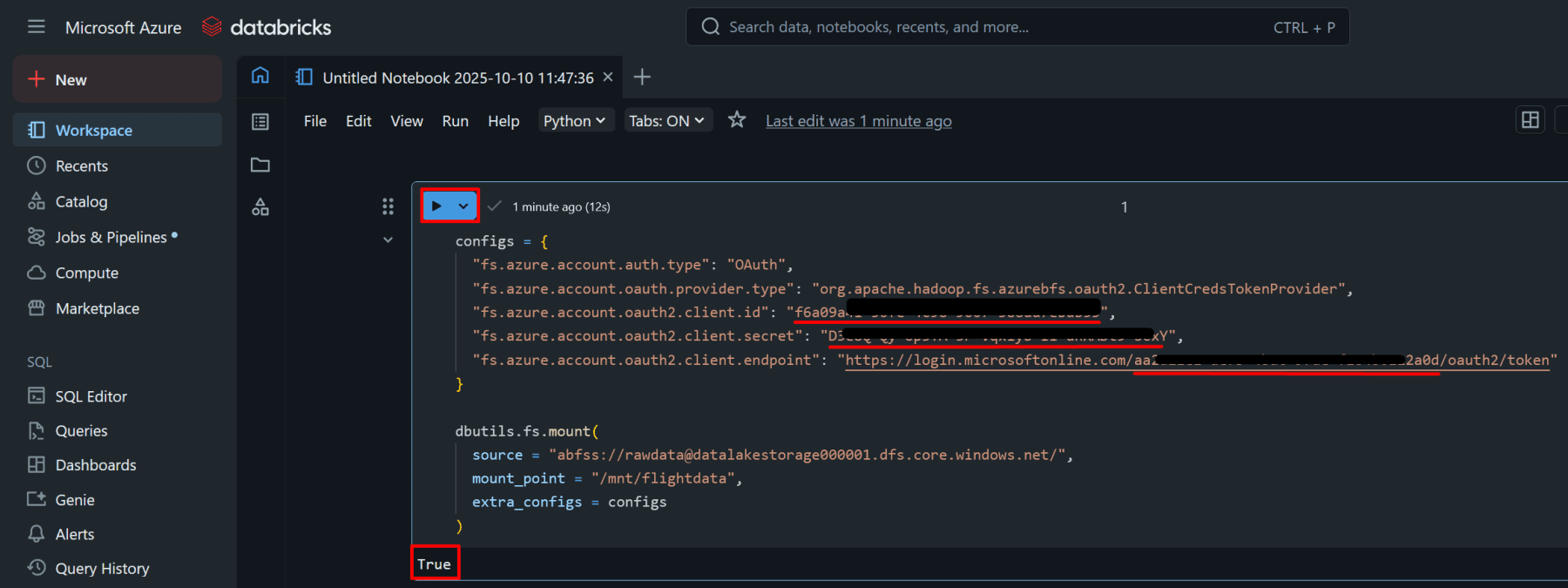The height and width of the screenshot is (588, 1568).
Task: Click the cell drag handle dots
Action: tap(388, 206)
